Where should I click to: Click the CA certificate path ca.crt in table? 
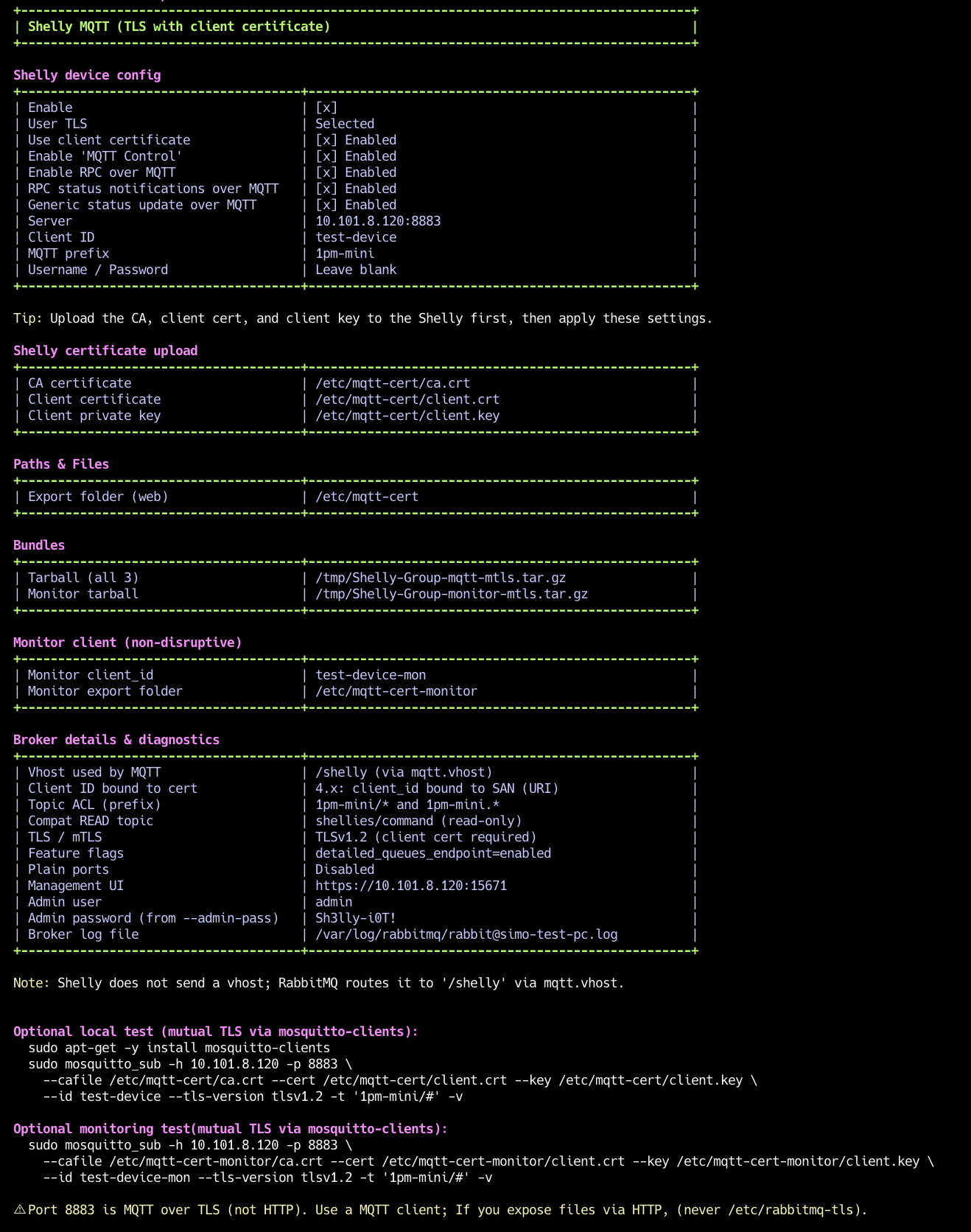pyautogui.click(x=392, y=383)
